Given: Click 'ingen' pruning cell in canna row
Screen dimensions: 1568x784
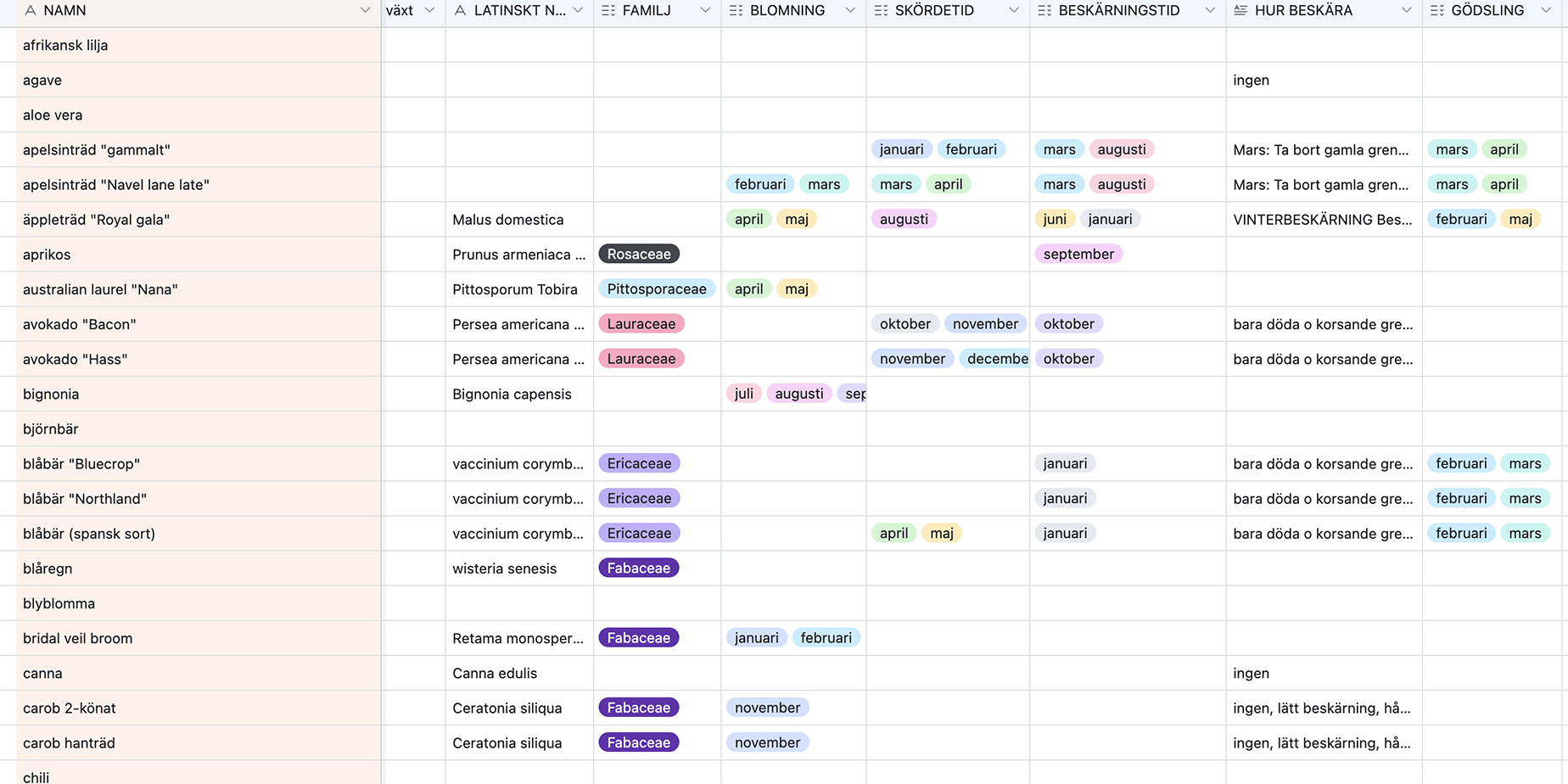Looking at the screenshot, I should pos(1324,673).
